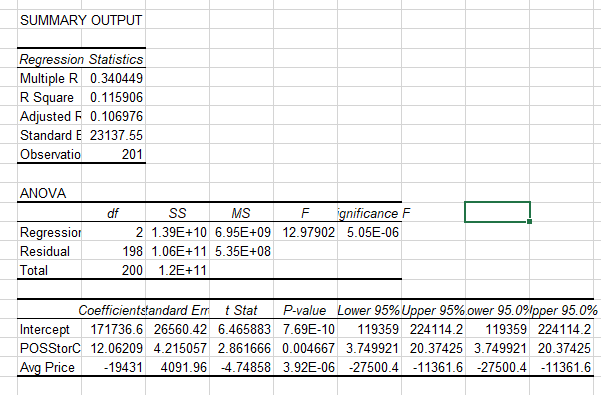Click the Residual df value 198
Image resolution: width=601 pixels, height=395 pixels.
132,251
